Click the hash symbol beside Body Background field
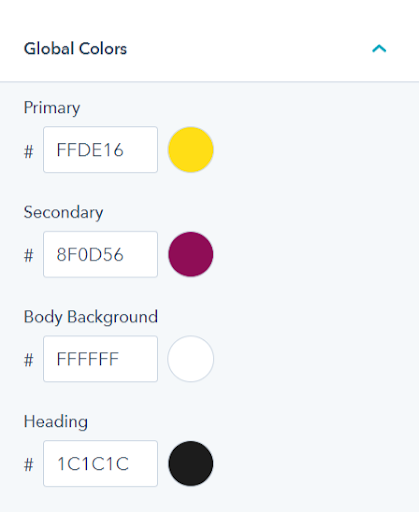The width and height of the screenshot is (419, 512). point(29,360)
